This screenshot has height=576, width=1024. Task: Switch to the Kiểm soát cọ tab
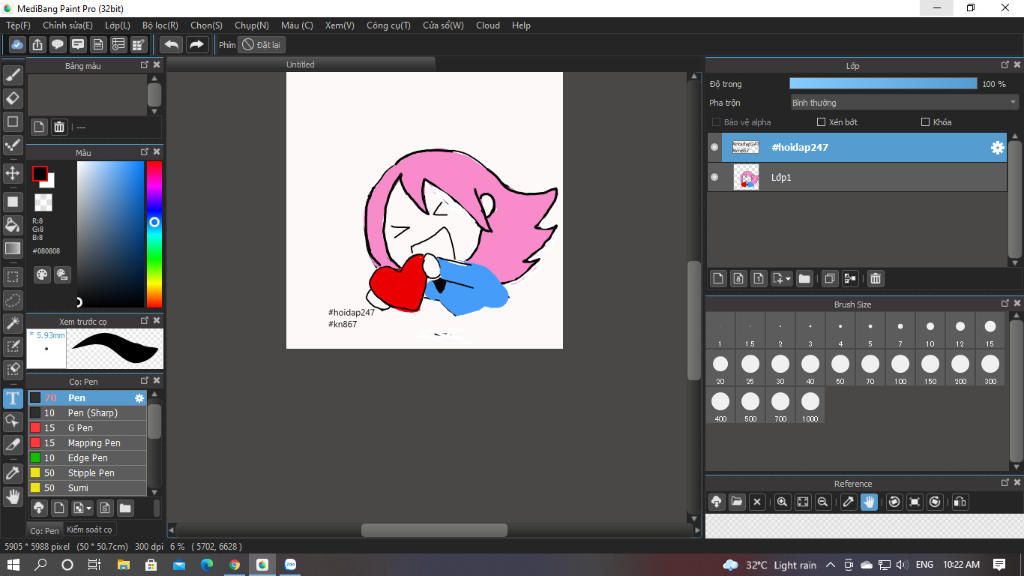pos(89,529)
